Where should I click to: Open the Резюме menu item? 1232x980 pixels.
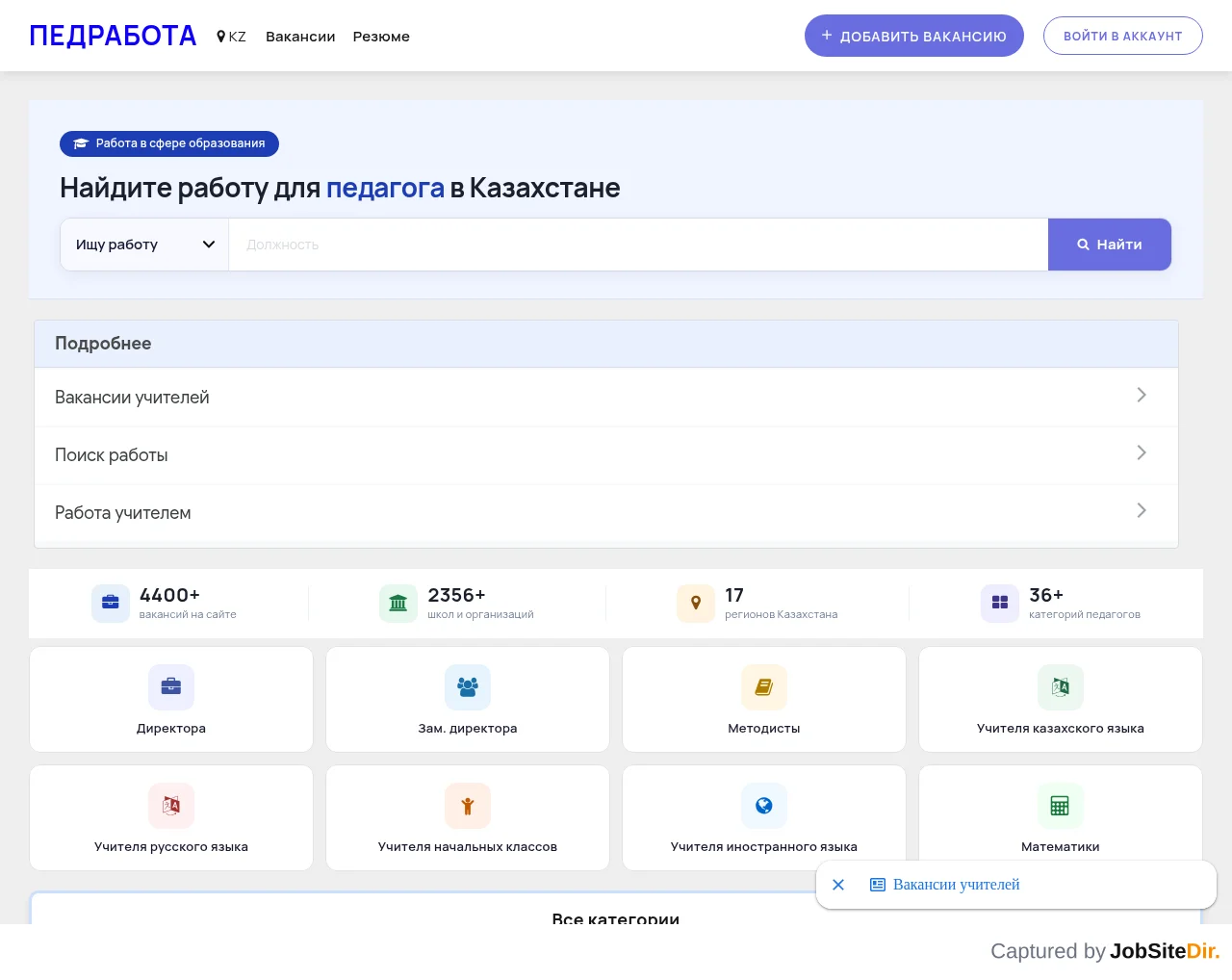pyautogui.click(x=381, y=37)
